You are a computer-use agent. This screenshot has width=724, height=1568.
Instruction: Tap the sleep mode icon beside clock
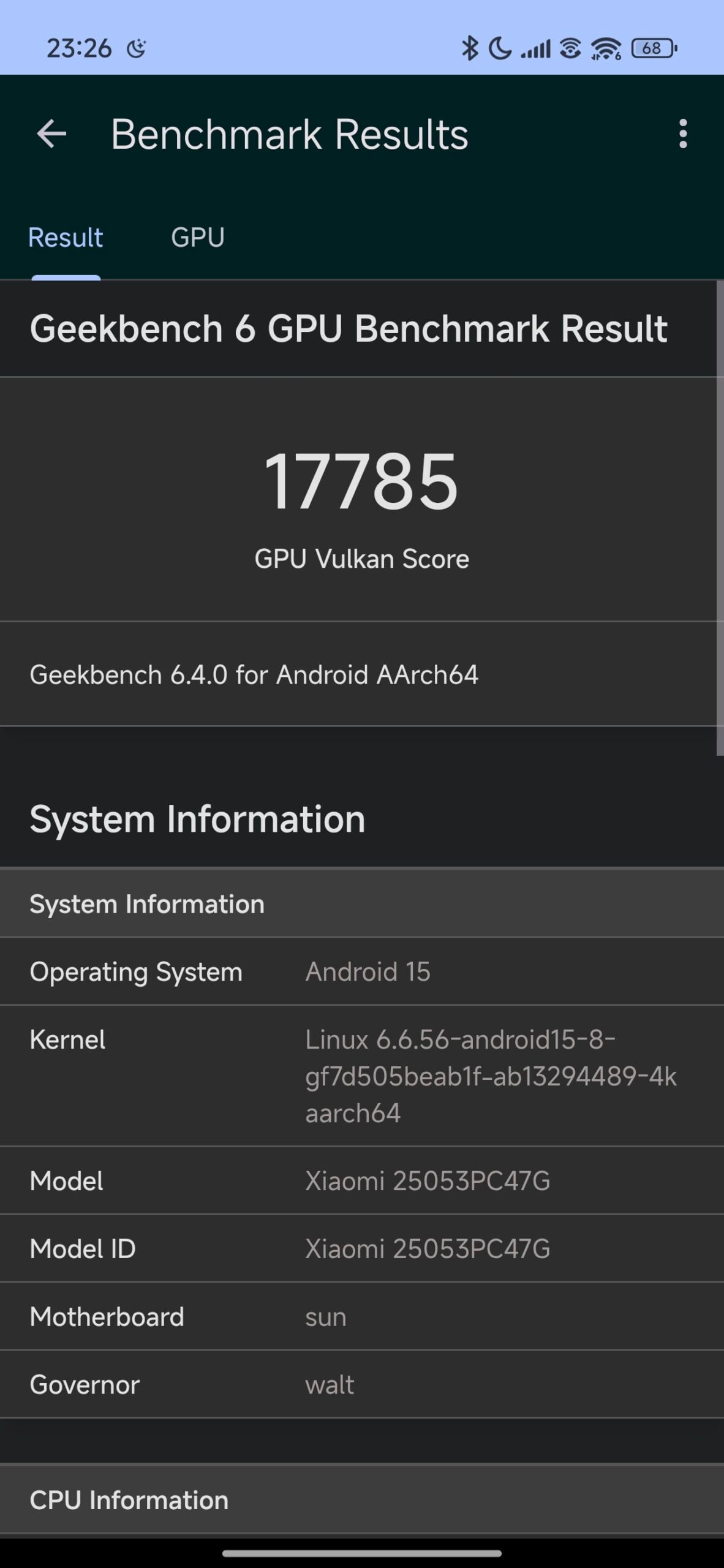pos(136,48)
